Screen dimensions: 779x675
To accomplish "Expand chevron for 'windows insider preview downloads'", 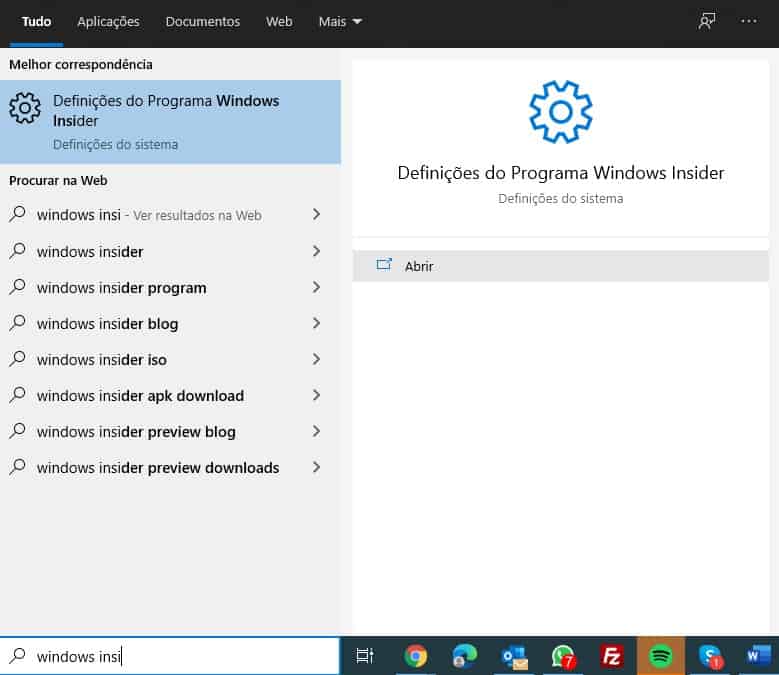I will click(316, 467).
